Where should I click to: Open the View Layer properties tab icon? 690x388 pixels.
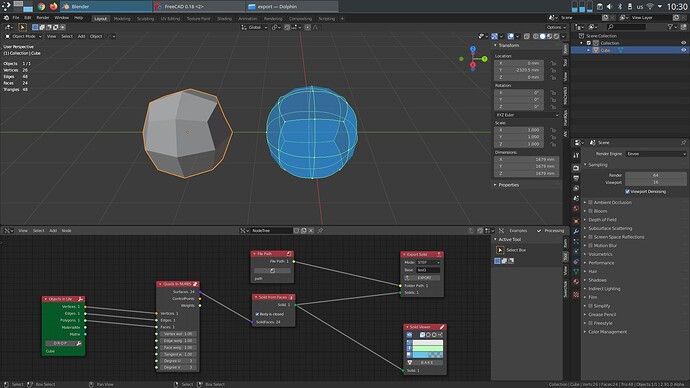click(576, 188)
